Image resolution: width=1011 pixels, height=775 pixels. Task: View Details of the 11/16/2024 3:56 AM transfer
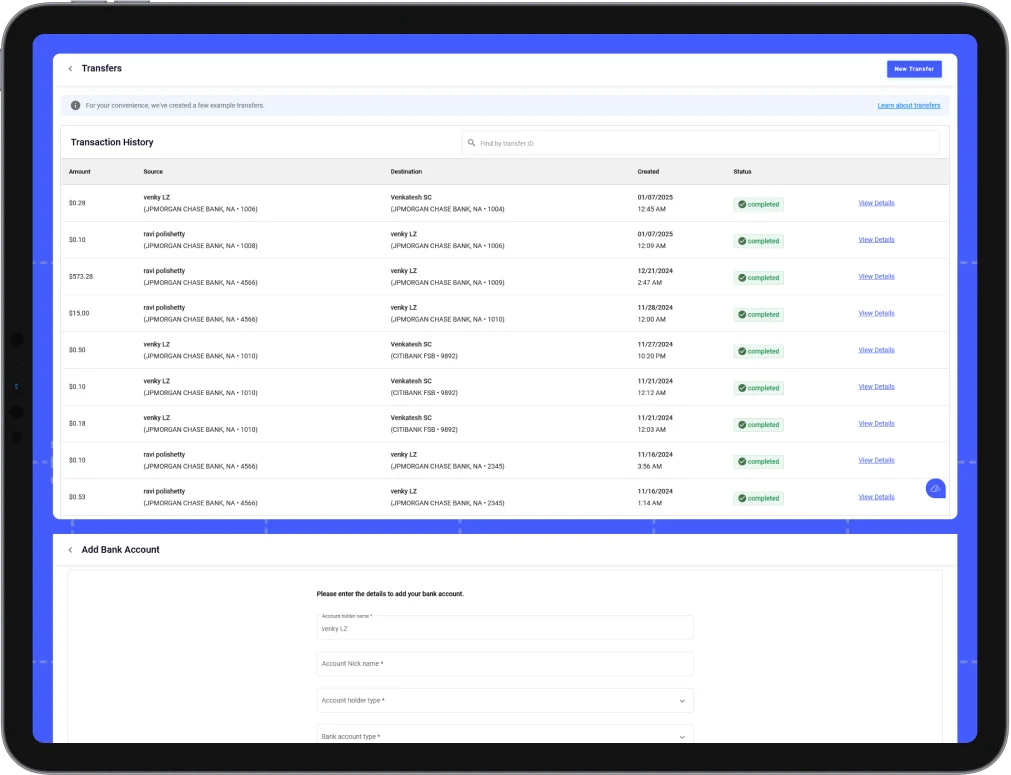(x=876, y=460)
